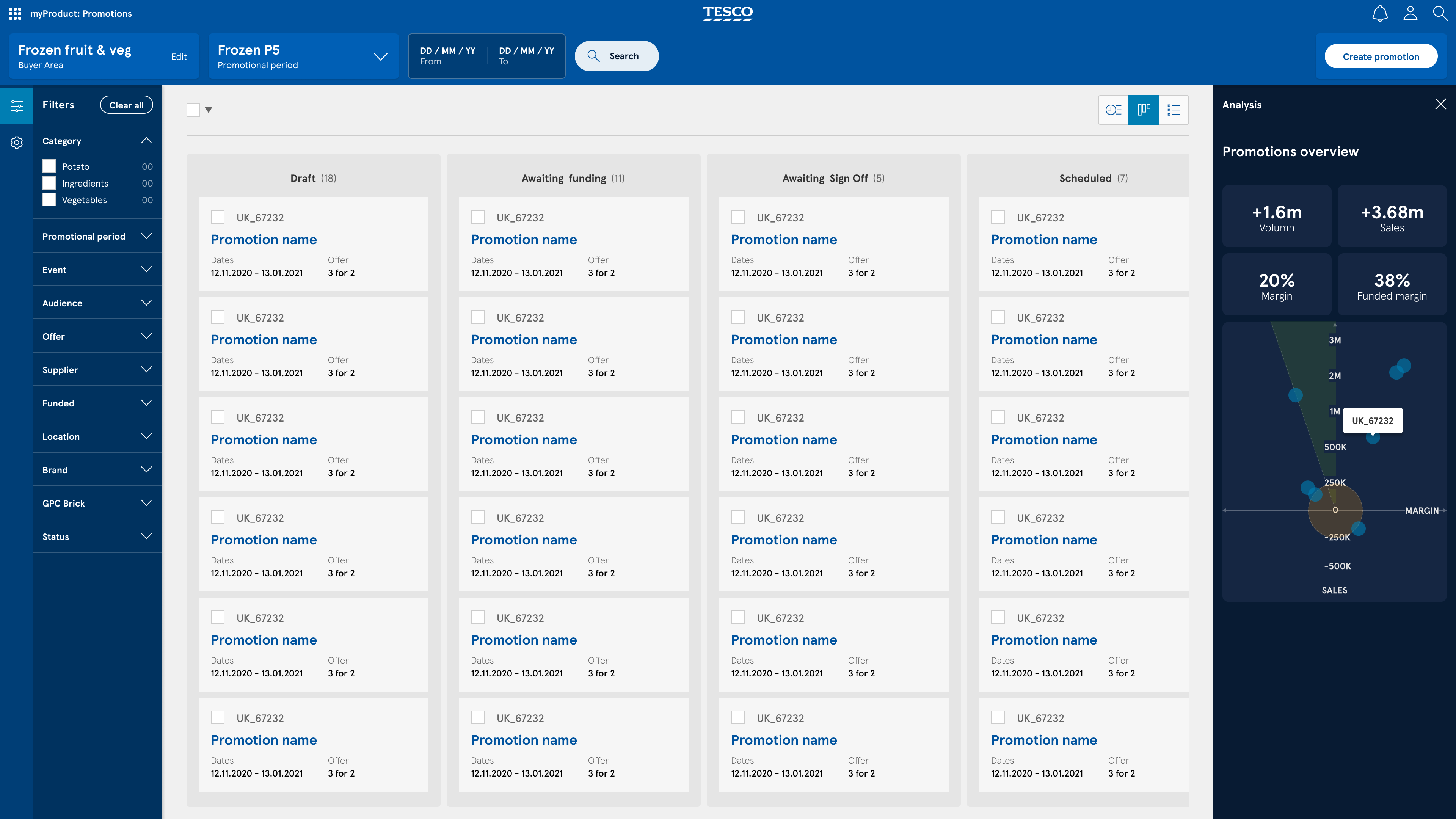Click the +1.6m Volumn tile
Screen dimensions: 1456x819
point(1276,217)
